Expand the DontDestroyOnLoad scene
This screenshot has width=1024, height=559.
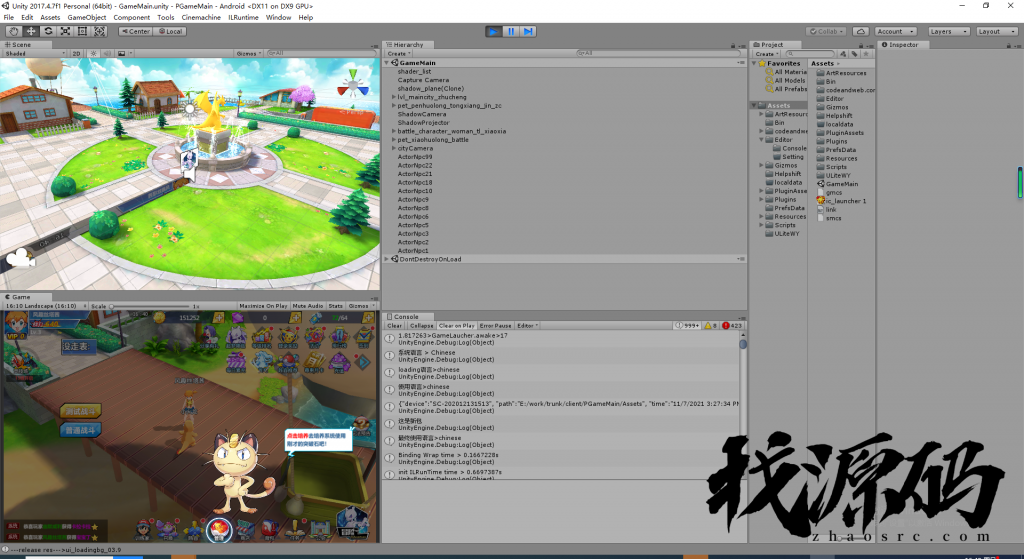pos(387,259)
